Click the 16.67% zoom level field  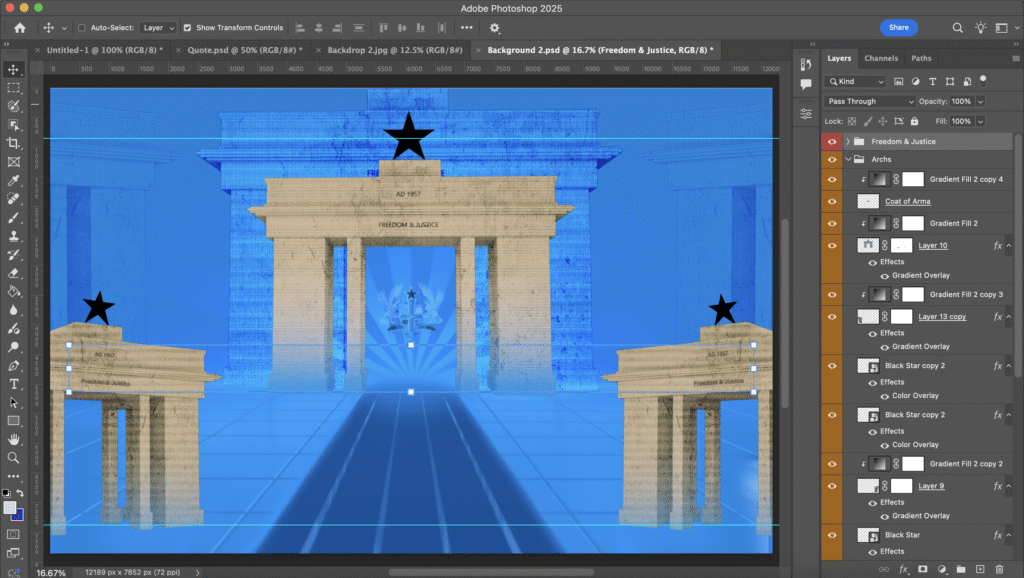coord(51,573)
